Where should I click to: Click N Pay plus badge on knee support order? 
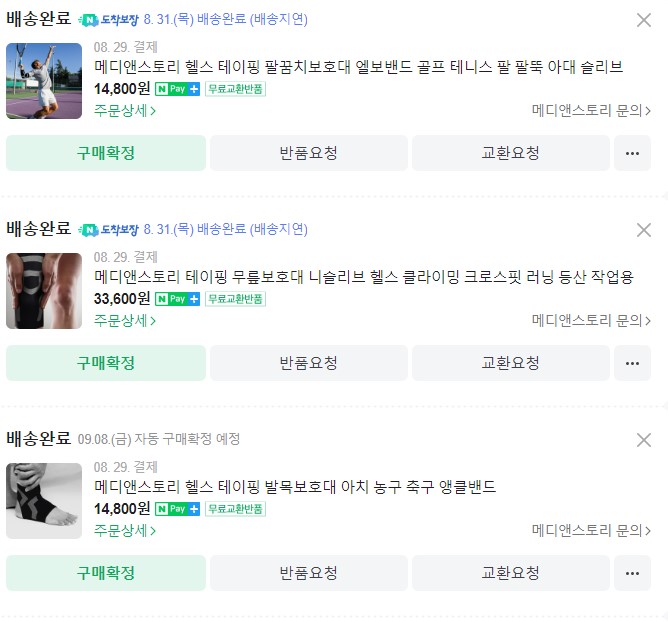[177, 299]
